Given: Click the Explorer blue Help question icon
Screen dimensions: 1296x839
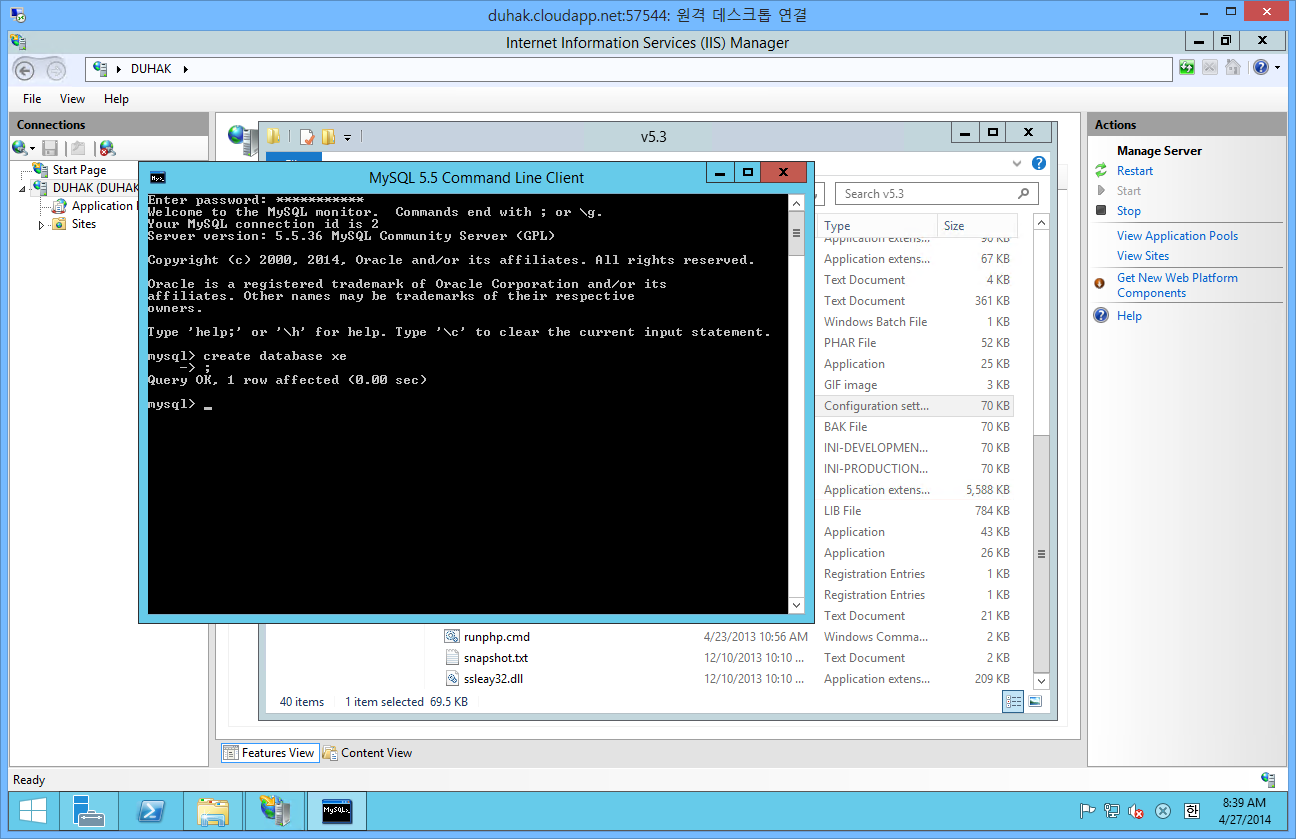Looking at the screenshot, I should coord(1039,163).
